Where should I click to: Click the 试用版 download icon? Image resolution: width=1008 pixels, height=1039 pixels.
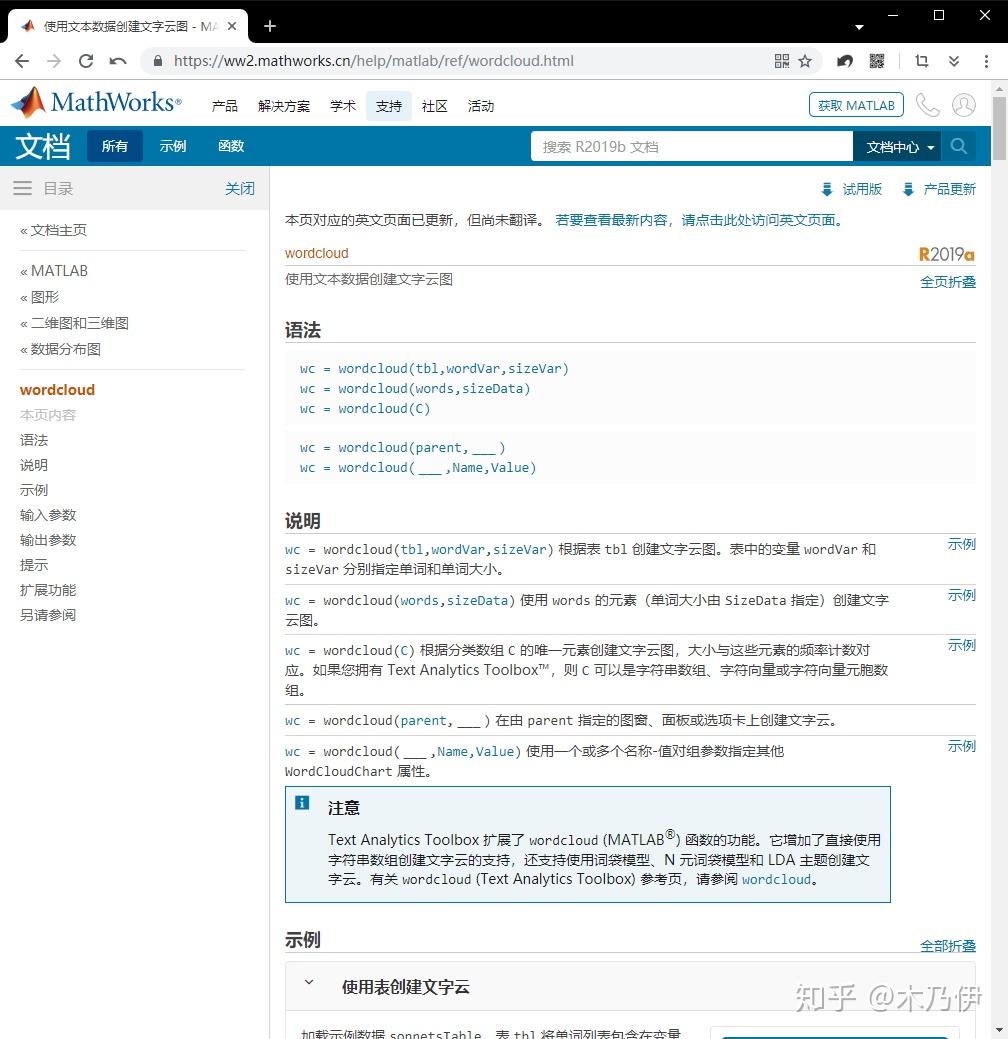pyautogui.click(x=827, y=188)
